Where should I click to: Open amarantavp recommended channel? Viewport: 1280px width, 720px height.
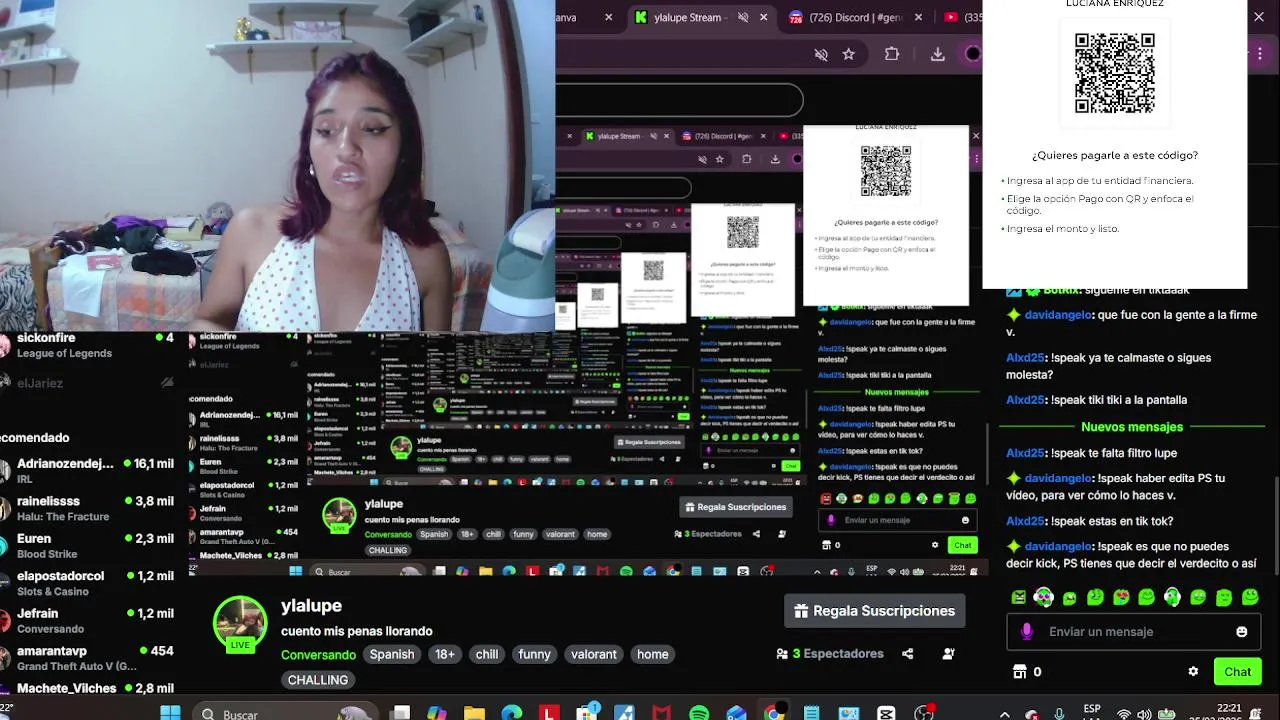point(87,658)
